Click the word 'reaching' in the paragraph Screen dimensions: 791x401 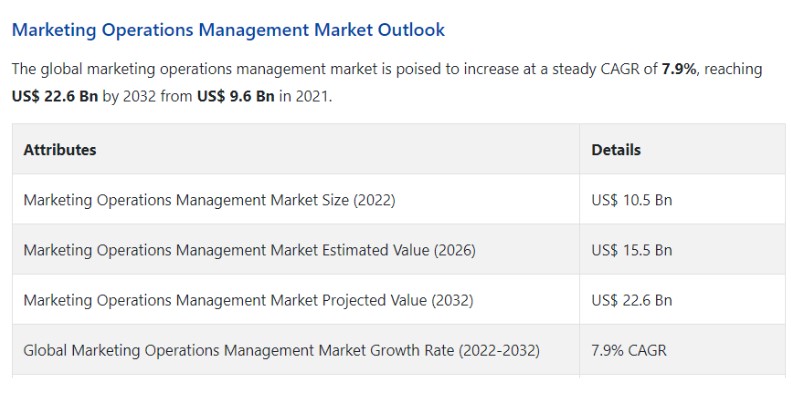[732, 69]
